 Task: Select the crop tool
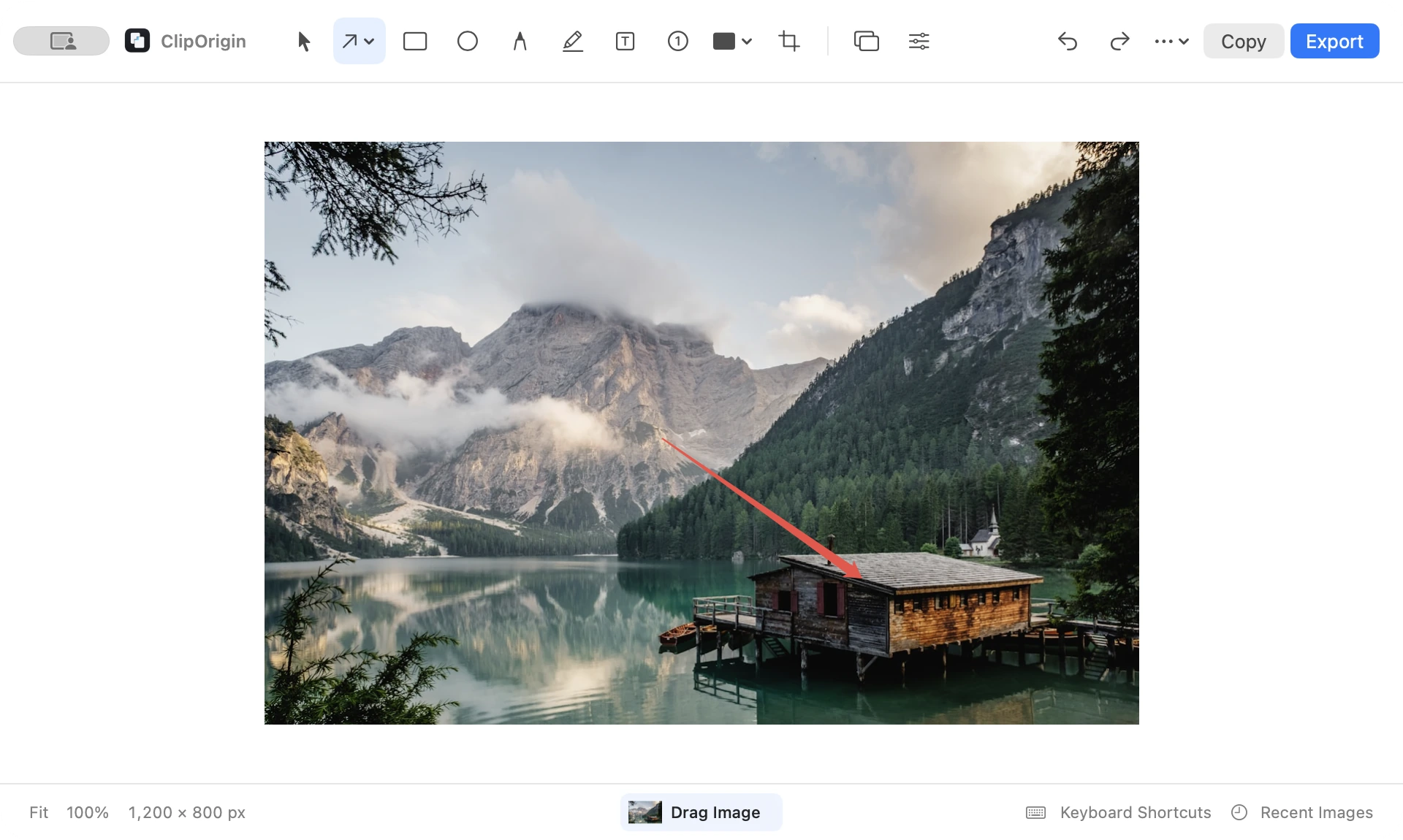(x=789, y=42)
